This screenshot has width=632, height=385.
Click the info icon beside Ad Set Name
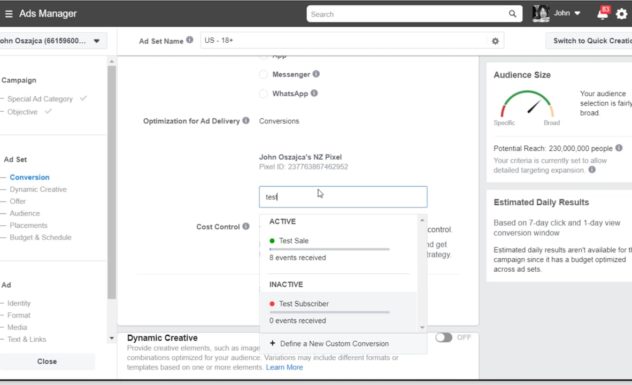189,40
